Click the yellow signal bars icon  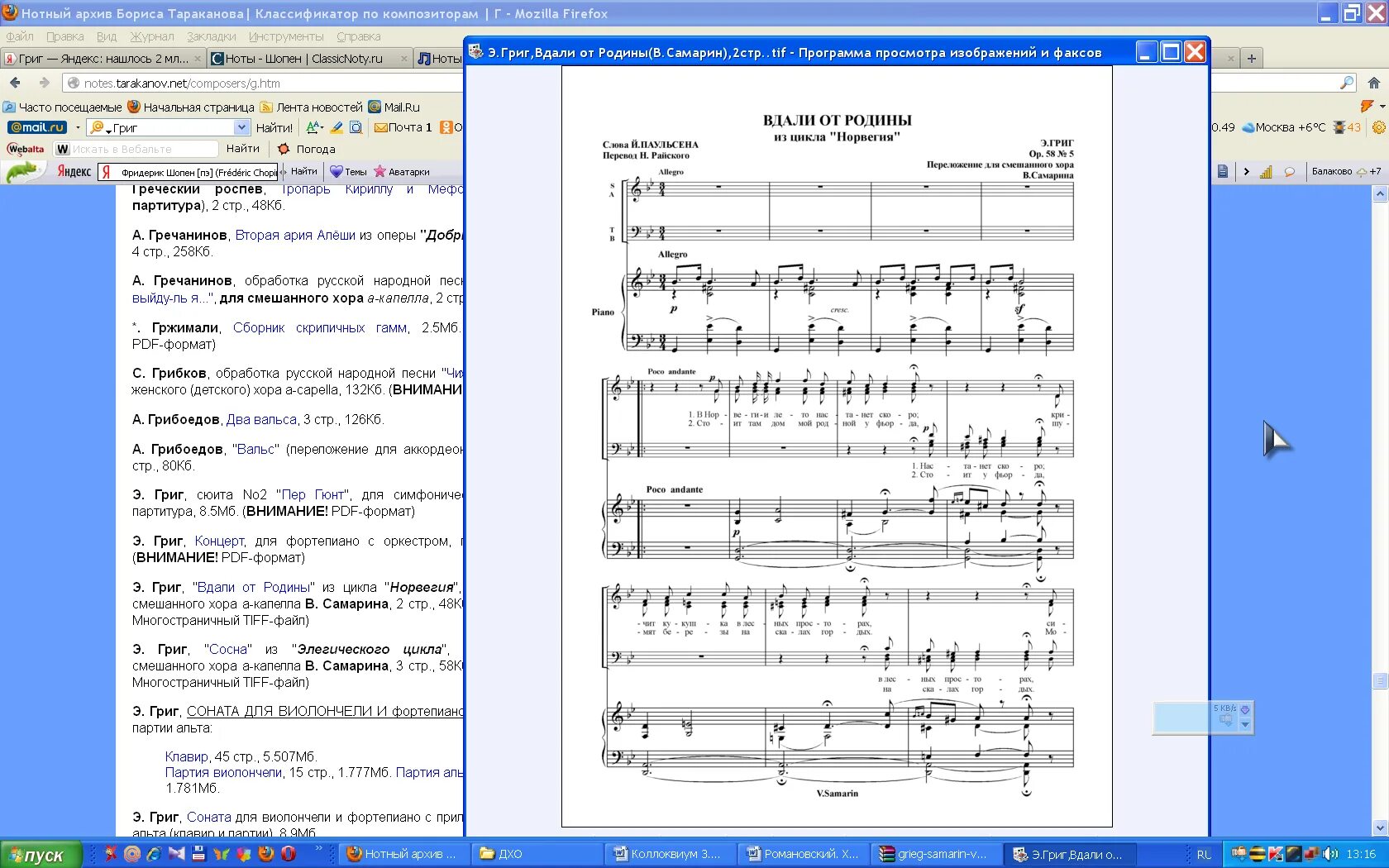[1266, 172]
